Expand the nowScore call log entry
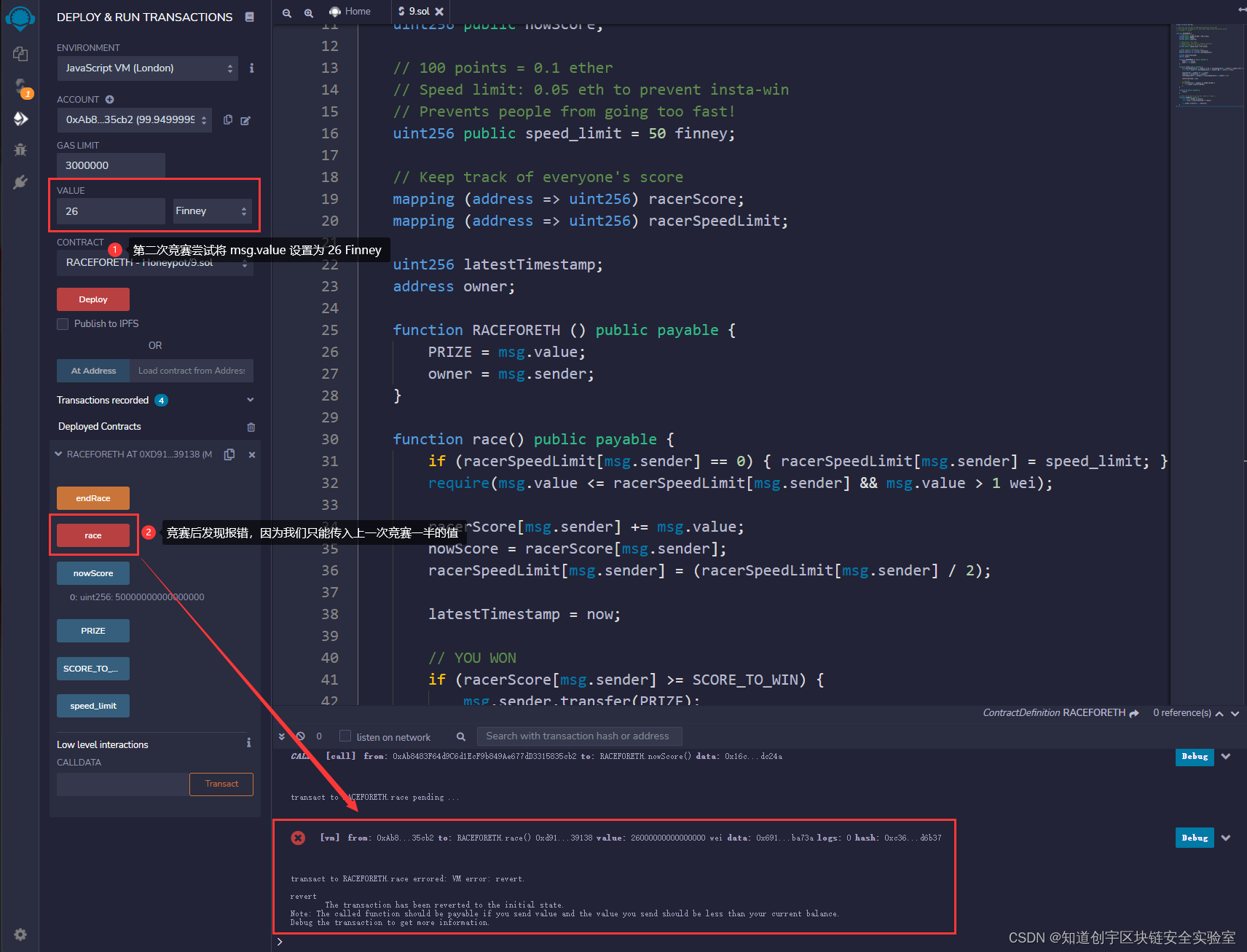Image resolution: width=1247 pixels, height=952 pixels. pos(1226,756)
